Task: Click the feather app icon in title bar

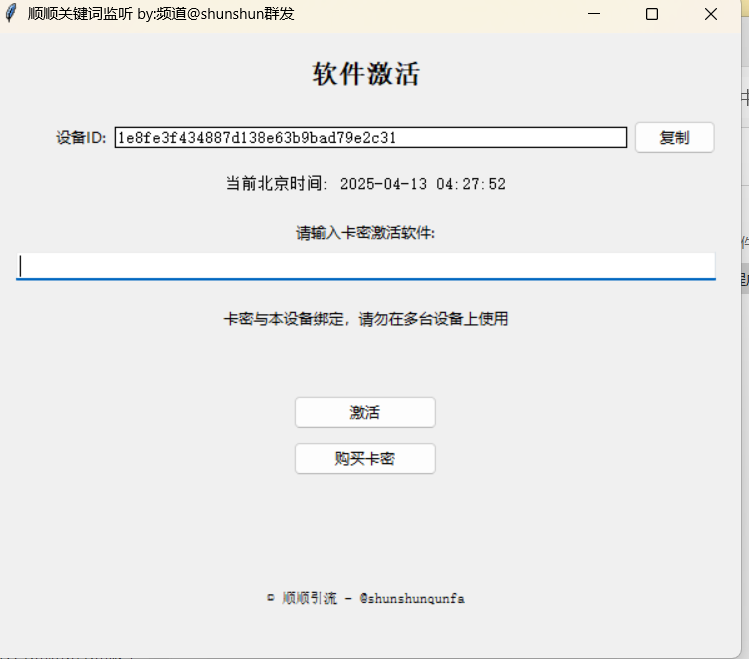Action: [12, 14]
